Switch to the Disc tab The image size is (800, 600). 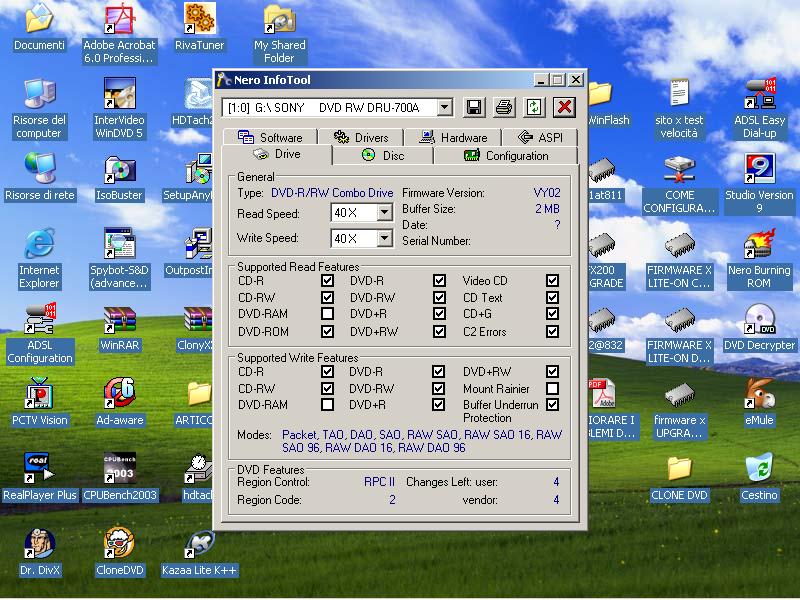383,156
